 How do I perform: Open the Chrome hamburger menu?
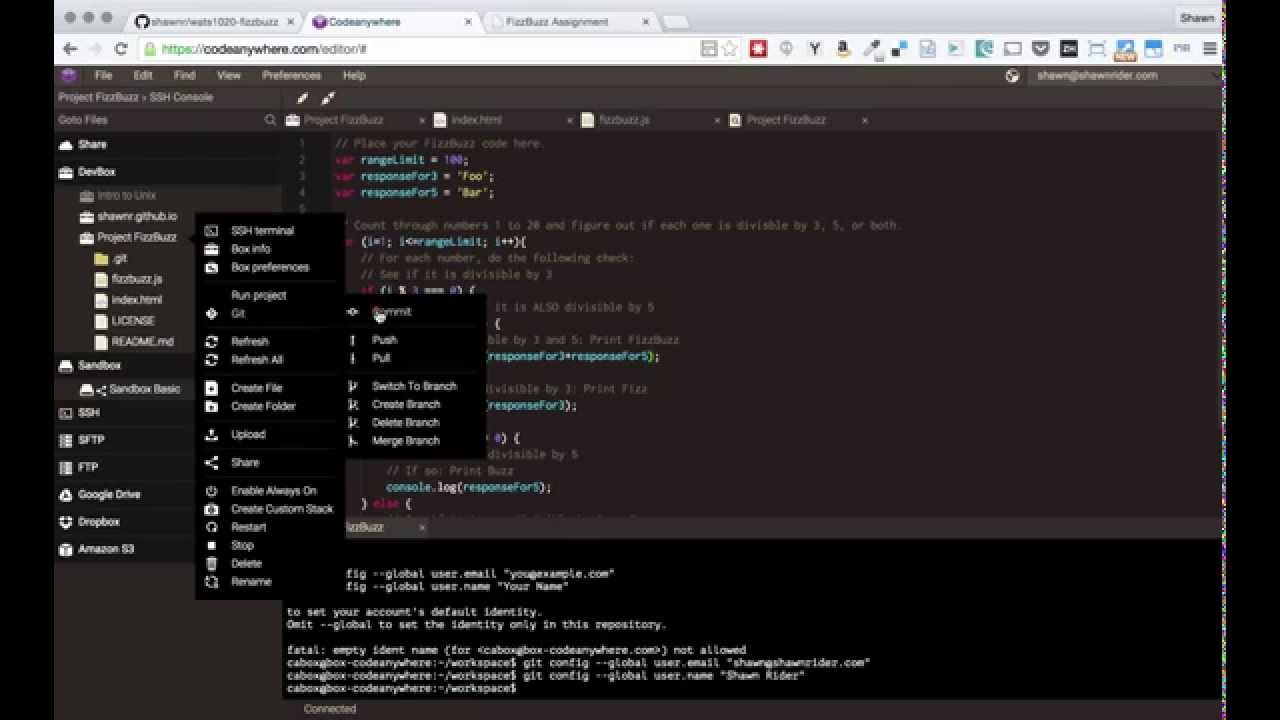pos(1210,48)
